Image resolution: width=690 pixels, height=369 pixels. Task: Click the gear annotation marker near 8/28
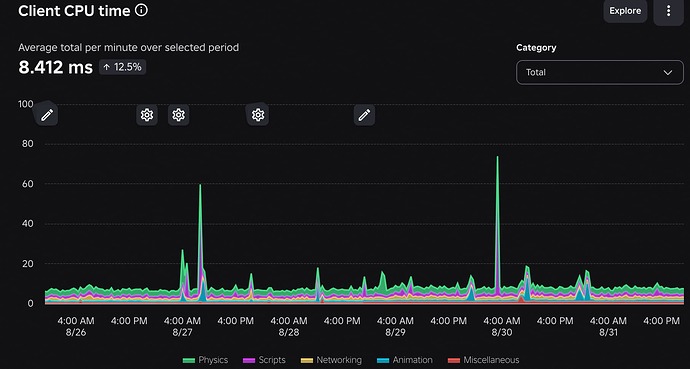point(257,115)
